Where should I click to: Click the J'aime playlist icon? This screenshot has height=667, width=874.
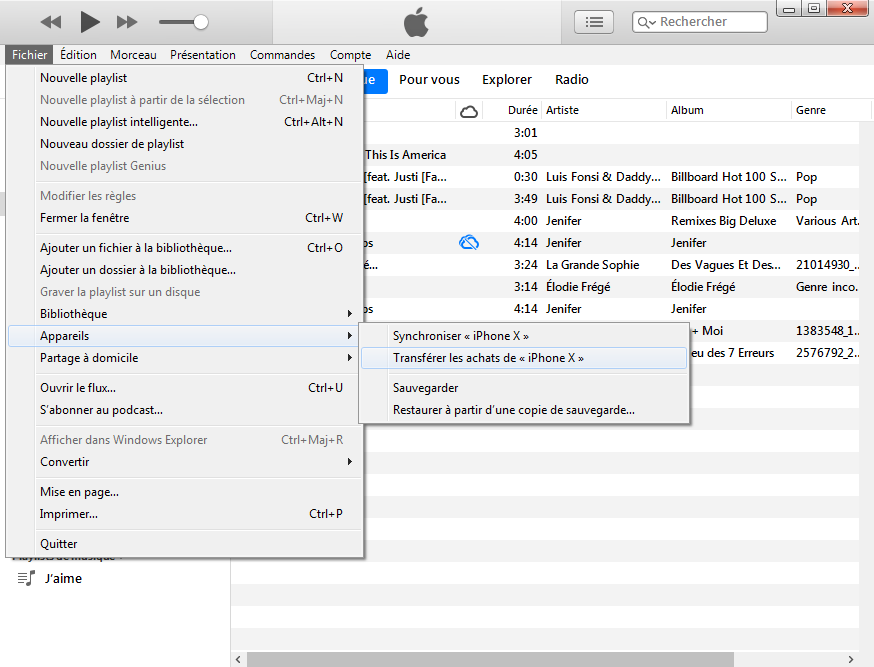[x=26, y=578]
